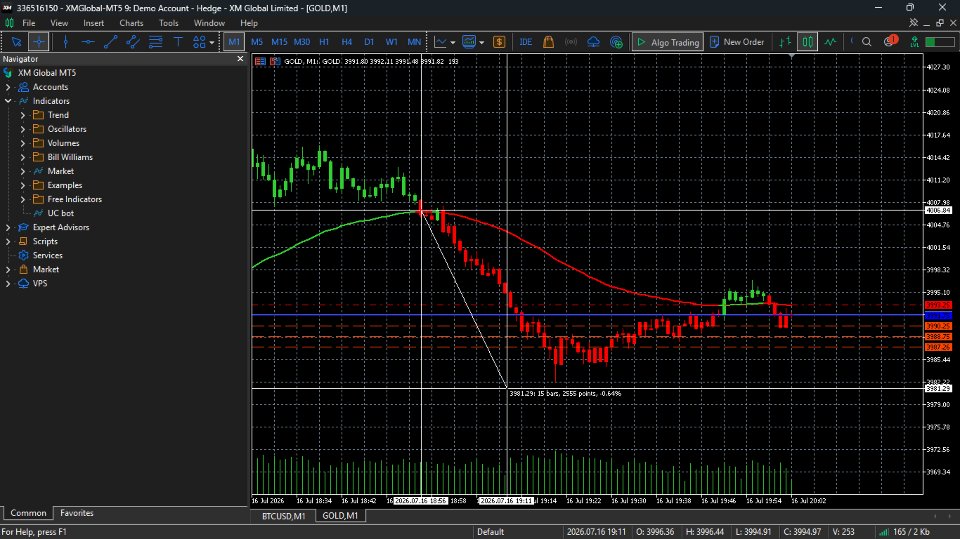Open the File menu
This screenshot has width=960, height=539.
coord(28,23)
